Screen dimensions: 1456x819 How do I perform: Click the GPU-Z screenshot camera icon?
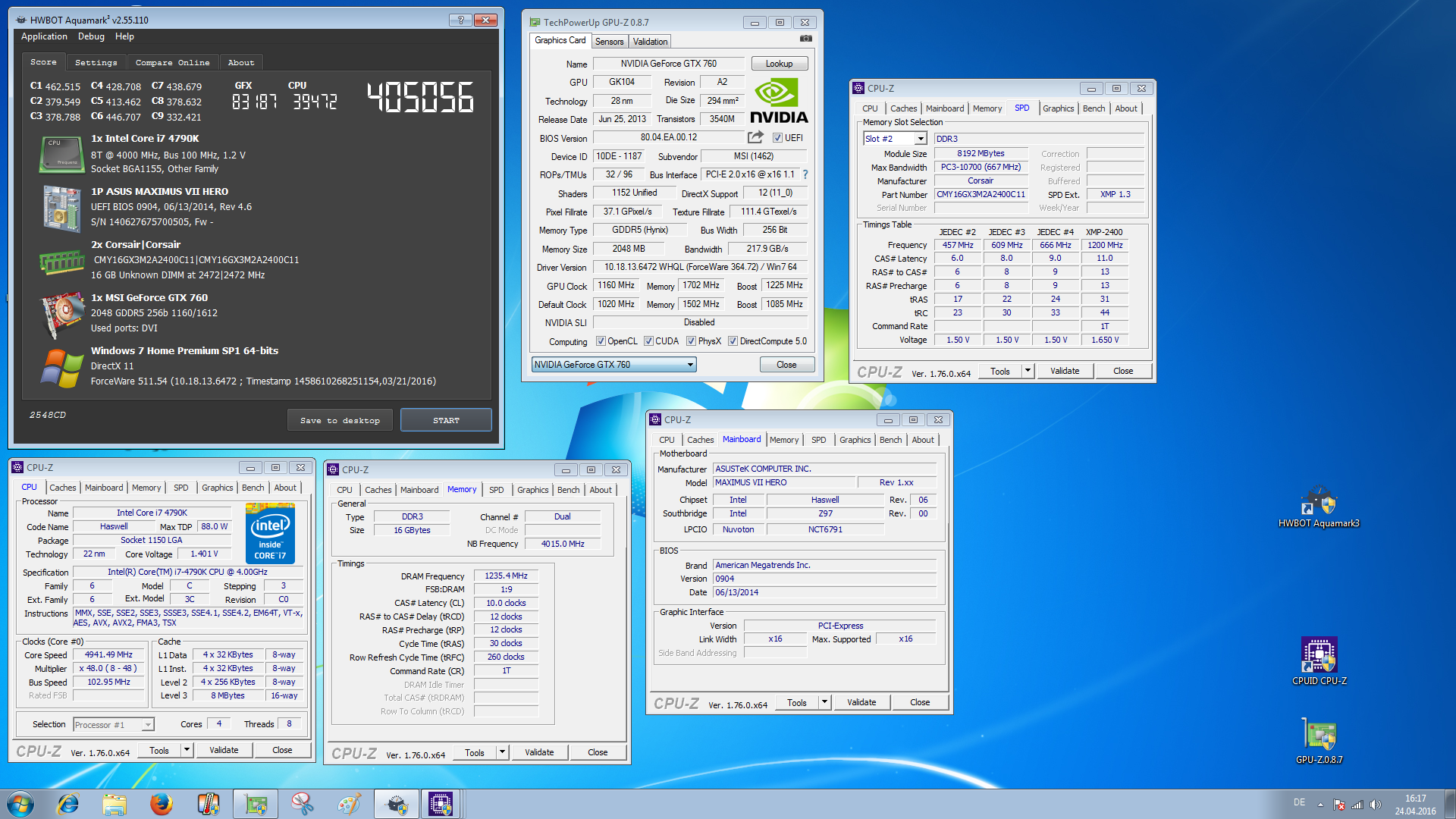pyautogui.click(x=805, y=39)
